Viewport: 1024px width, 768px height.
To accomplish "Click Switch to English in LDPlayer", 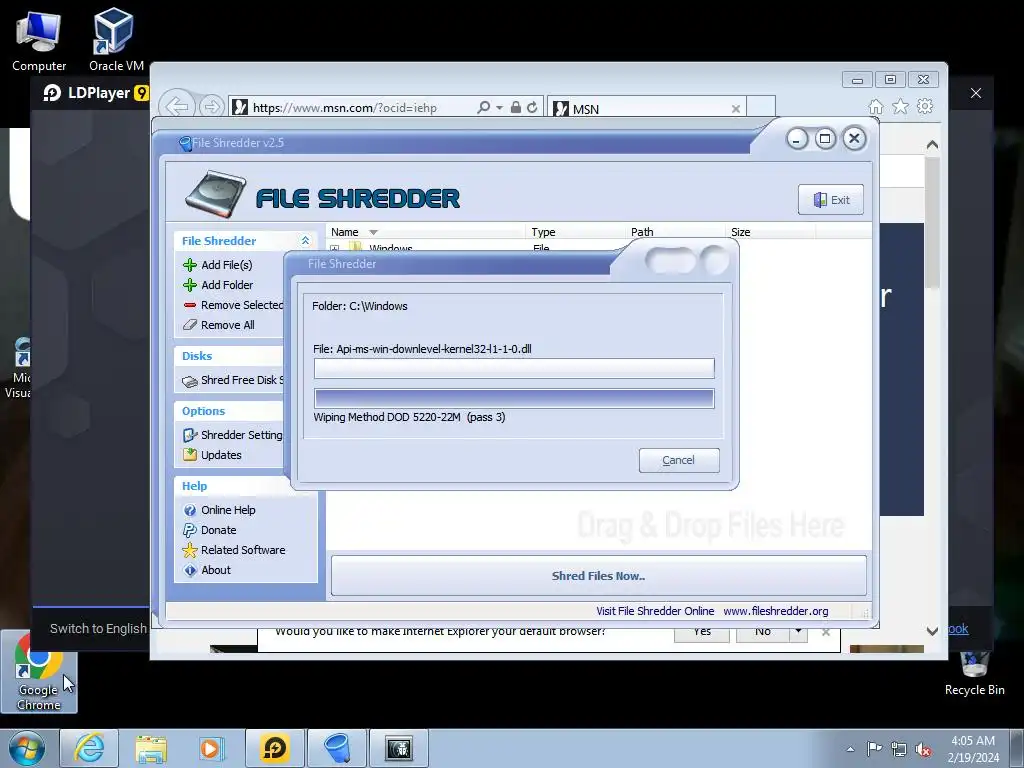I will tap(99, 629).
